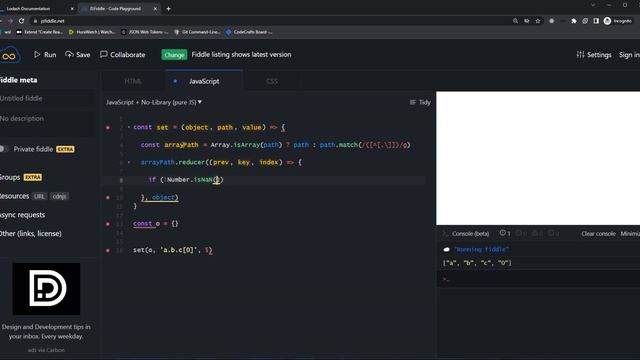
Task: Click the zoom magnifier icon in address bar
Action: click(x=516, y=21)
